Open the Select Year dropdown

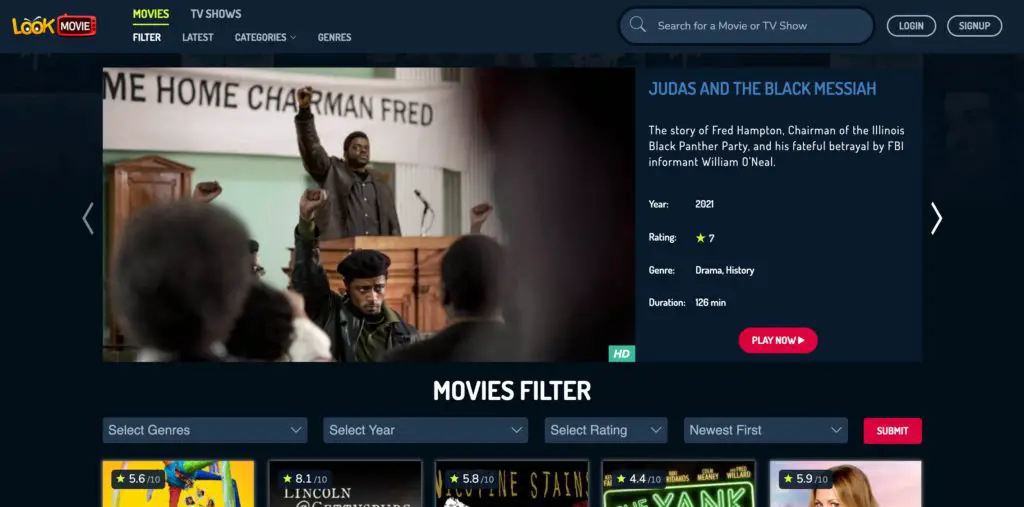(425, 430)
